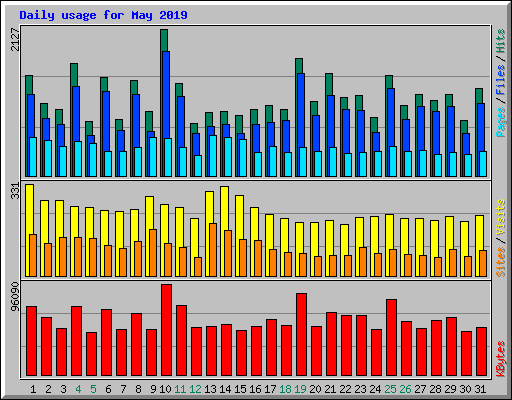Click day 23 on the x-axis

tap(360, 389)
